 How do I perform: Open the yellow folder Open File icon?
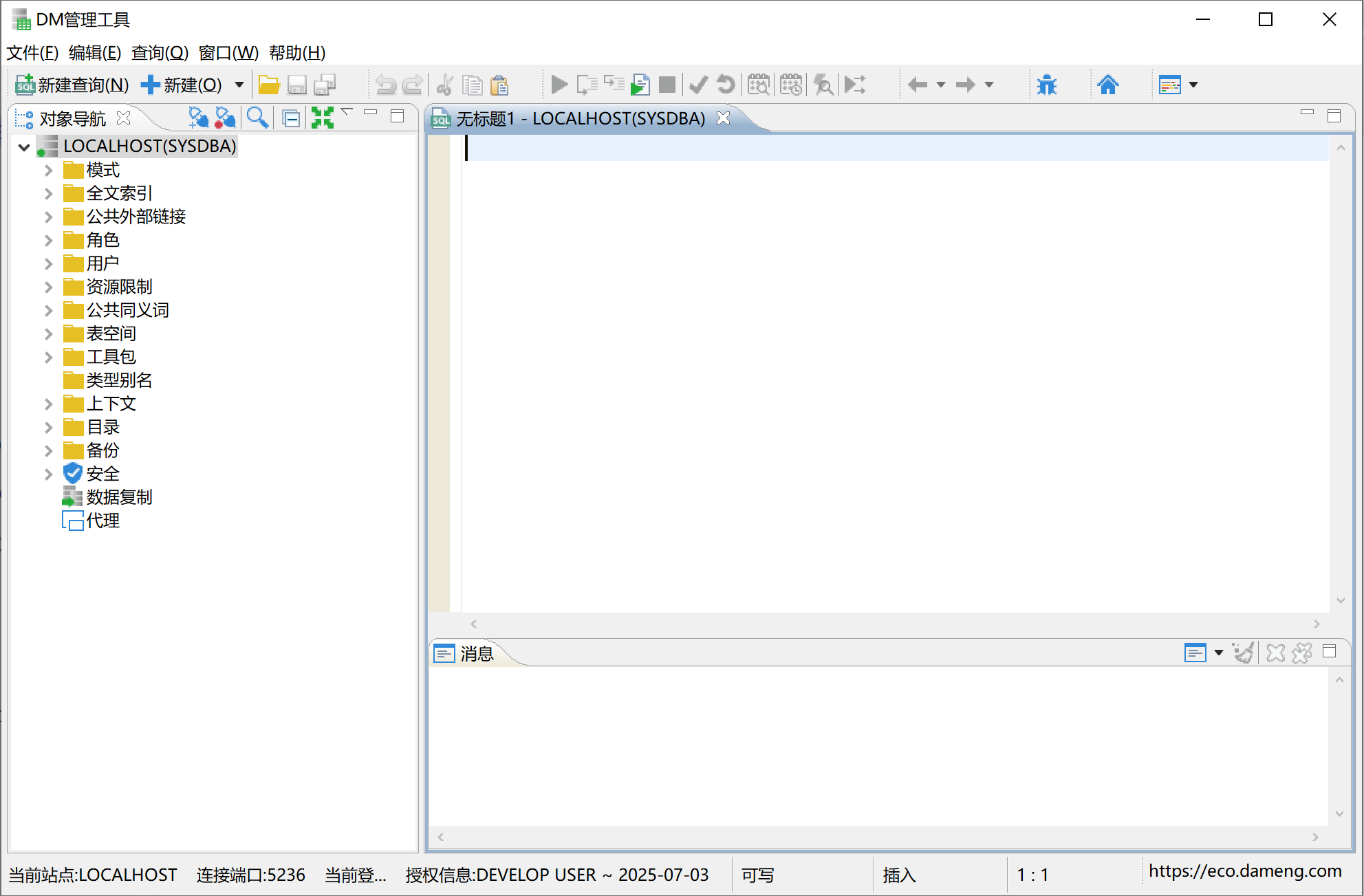[268, 85]
